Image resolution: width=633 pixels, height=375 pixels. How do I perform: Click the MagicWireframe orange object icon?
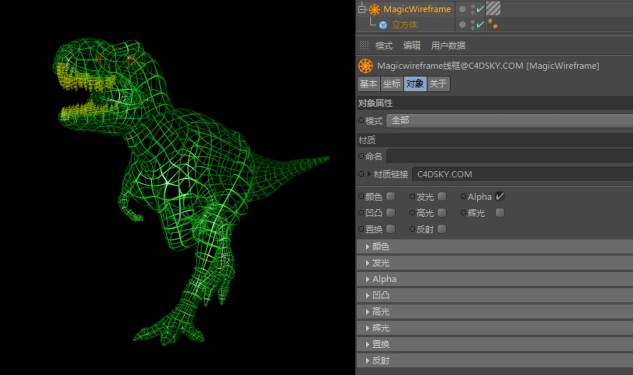coord(375,9)
